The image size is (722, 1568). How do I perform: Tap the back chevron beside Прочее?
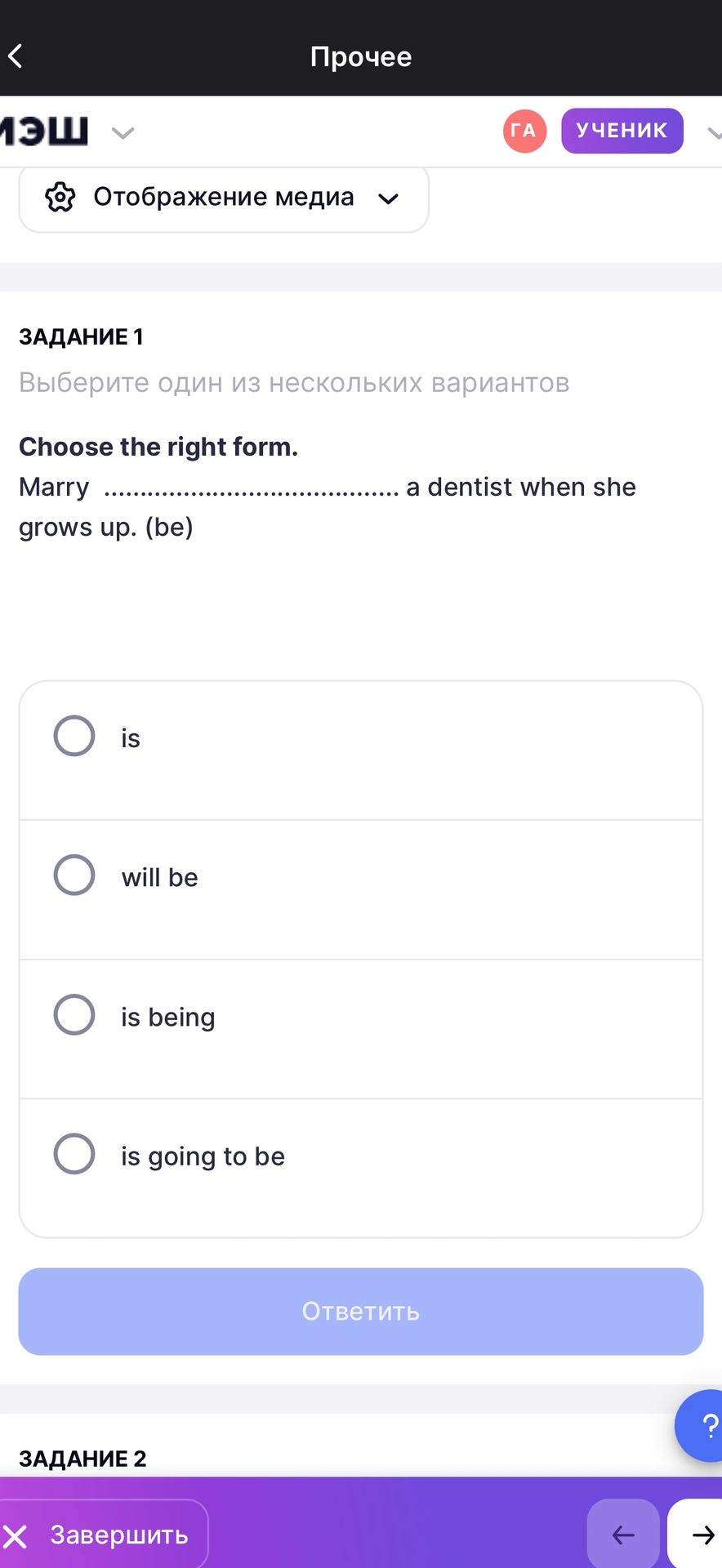pyautogui.click(x=15, y=56)
